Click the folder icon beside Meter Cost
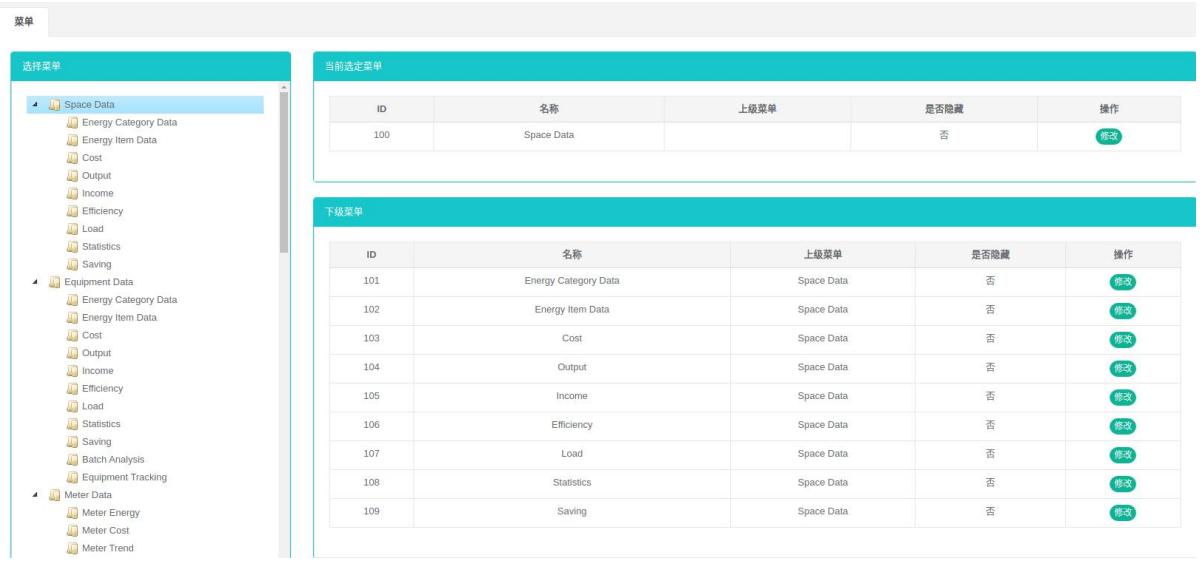This screenshot has width=1203, height=563. pyautogui.click(x=72, y=530)
